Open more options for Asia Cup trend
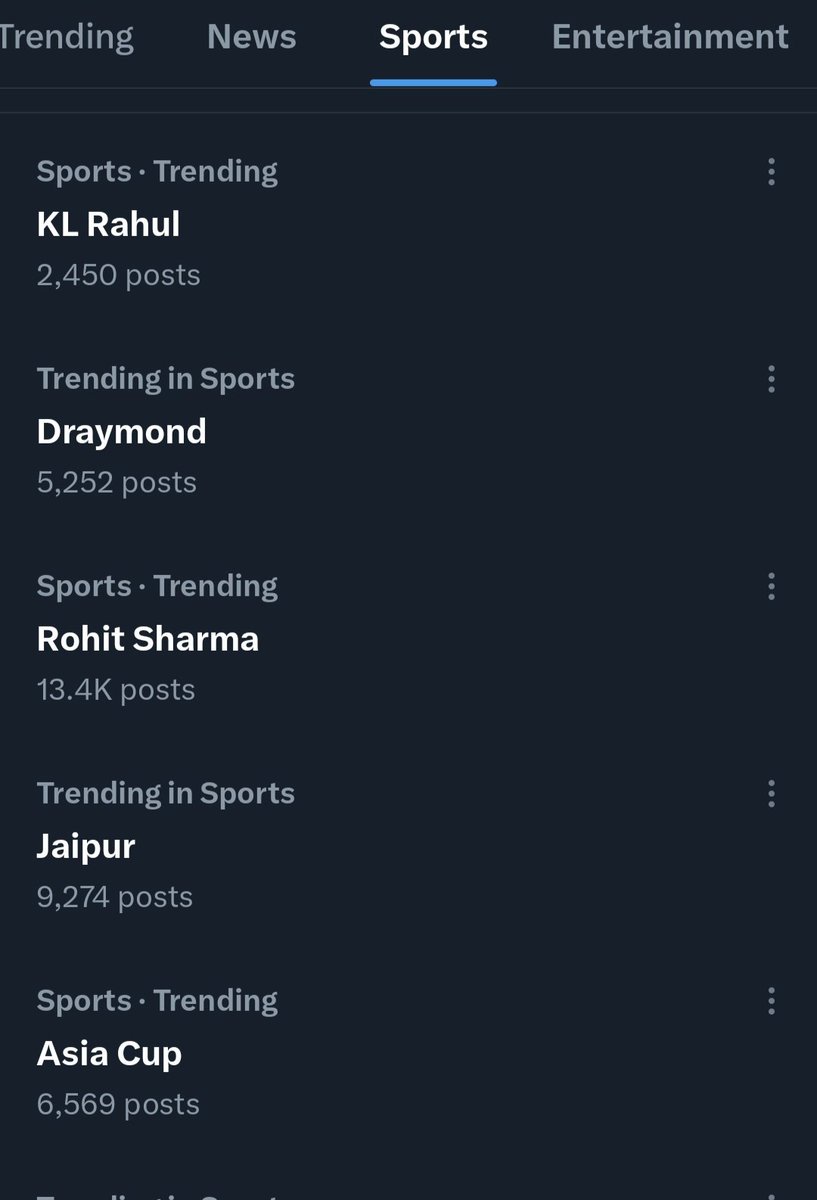817x1200 pixels. 771,1001
